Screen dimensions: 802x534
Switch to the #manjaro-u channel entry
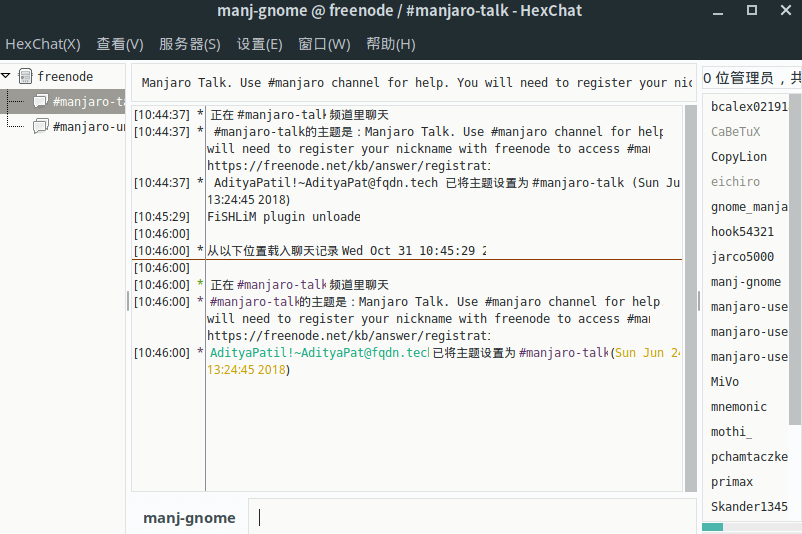click(88, 126)
